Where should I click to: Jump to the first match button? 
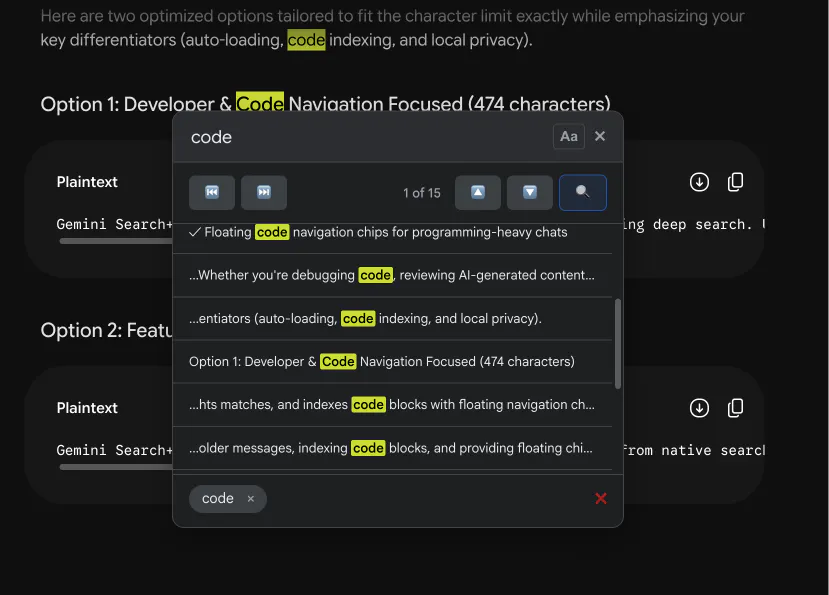click(212, 193)
